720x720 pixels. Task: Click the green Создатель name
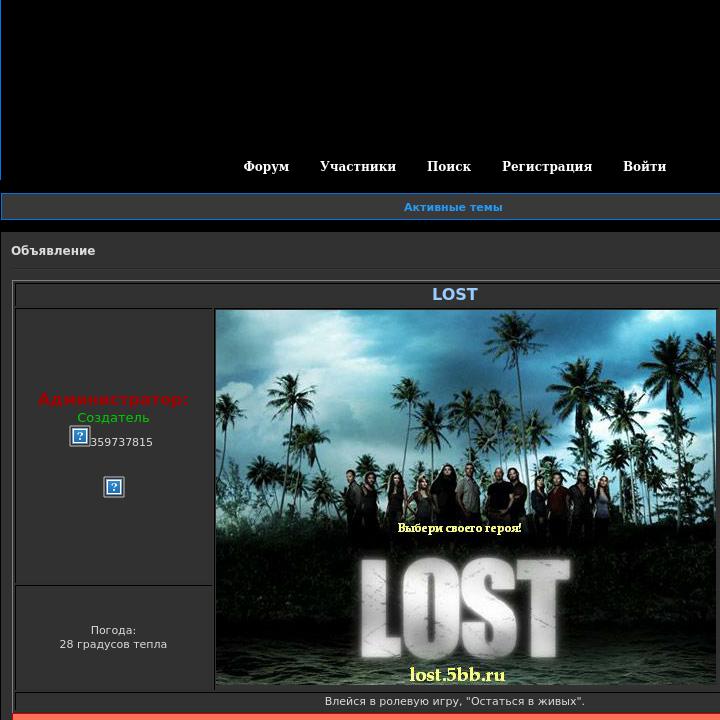coord(113,417)
